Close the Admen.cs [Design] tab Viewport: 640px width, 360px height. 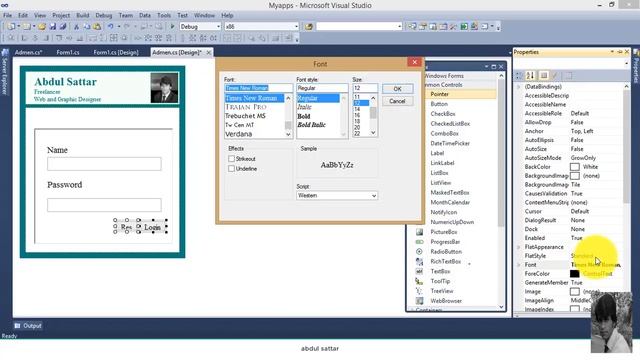pos(209,52)
